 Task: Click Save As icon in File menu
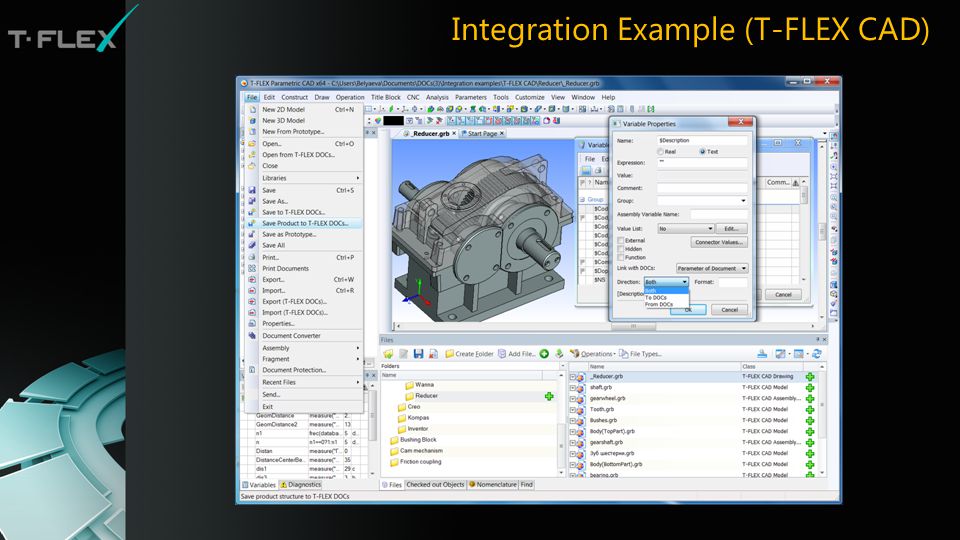(x=252, y=201)
